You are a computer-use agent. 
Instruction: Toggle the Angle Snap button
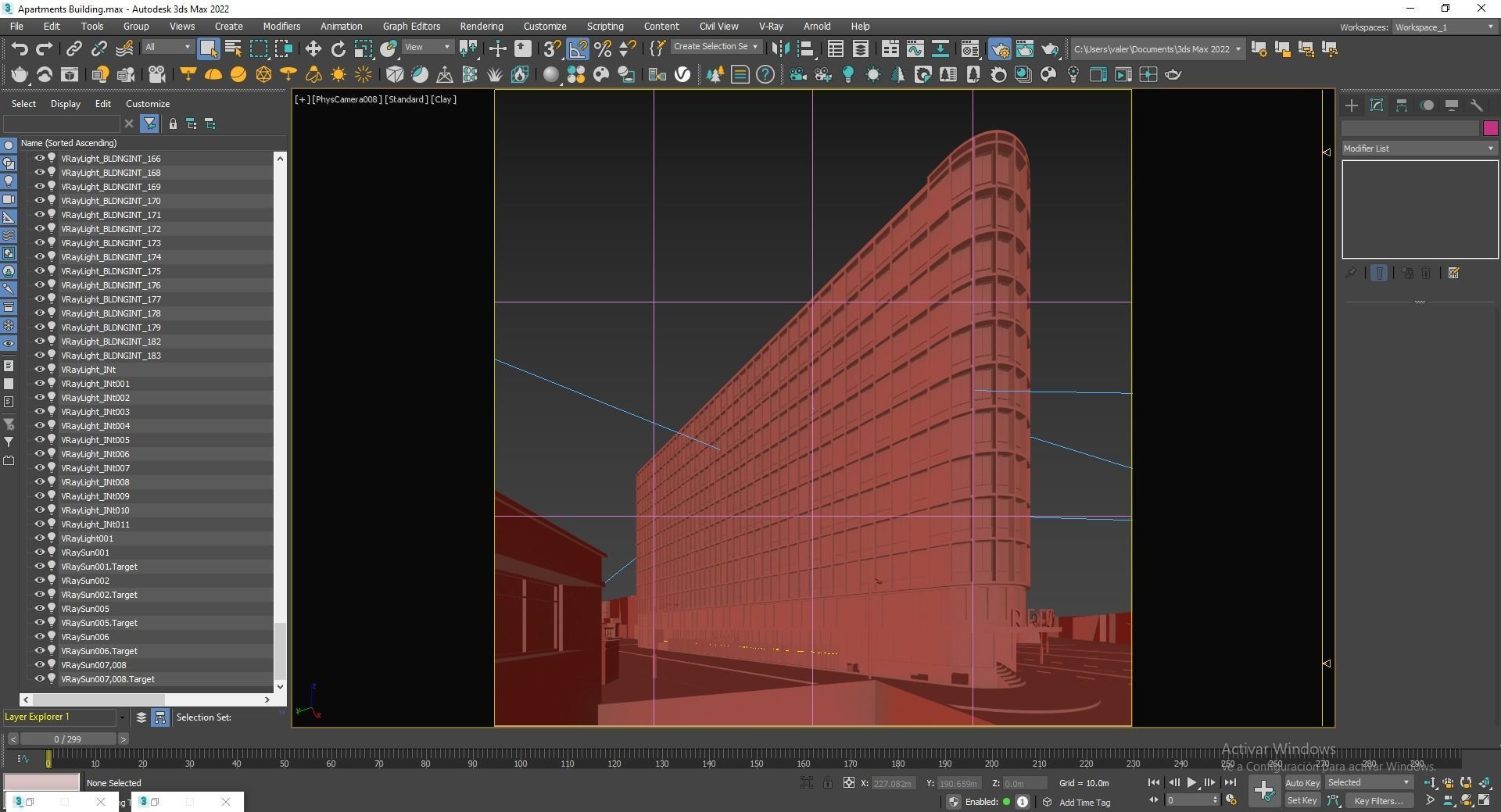(577, 48)
